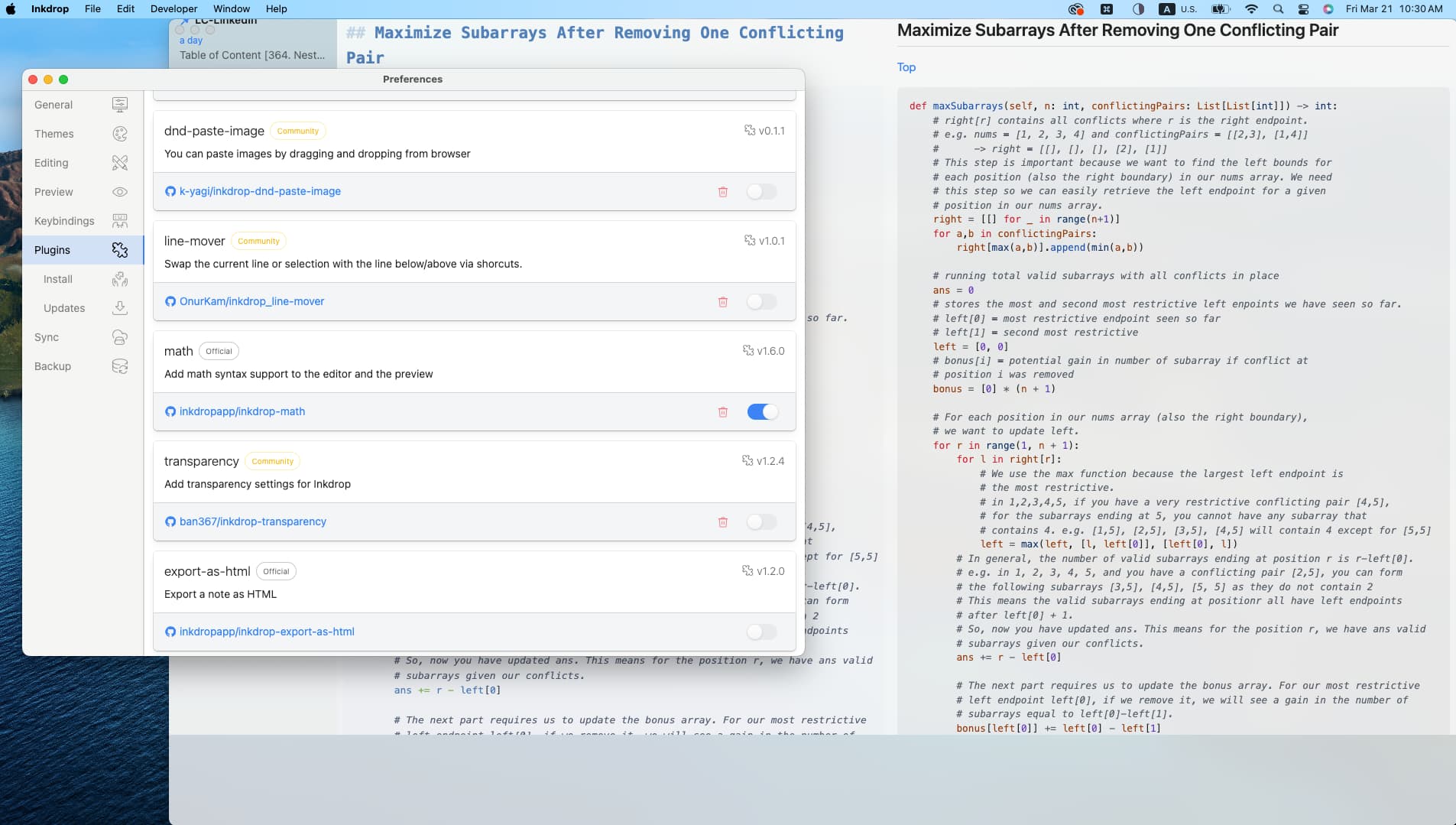Uninstall the dnd-paste-image plugin via trash icon

tap(723, 192)
